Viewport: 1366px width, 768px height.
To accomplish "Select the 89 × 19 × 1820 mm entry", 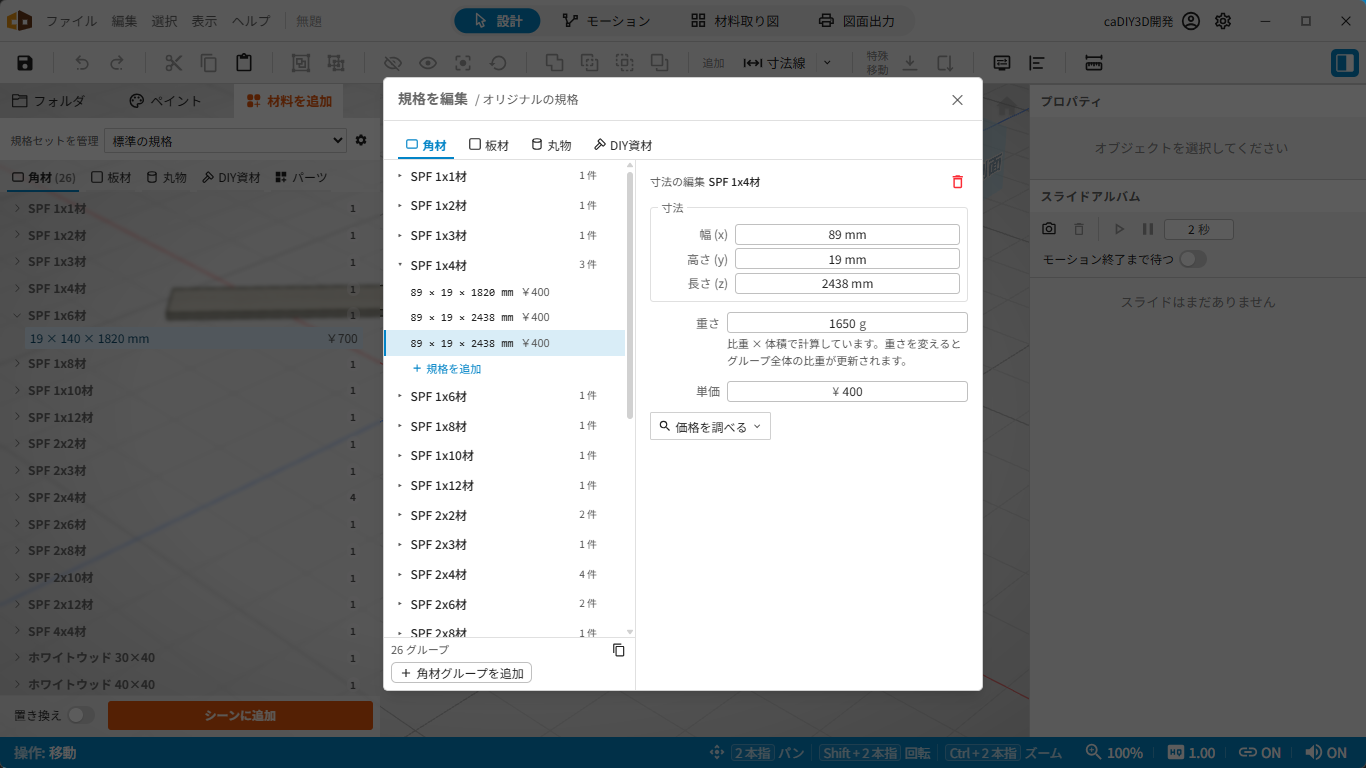I will tap(505, 292).
